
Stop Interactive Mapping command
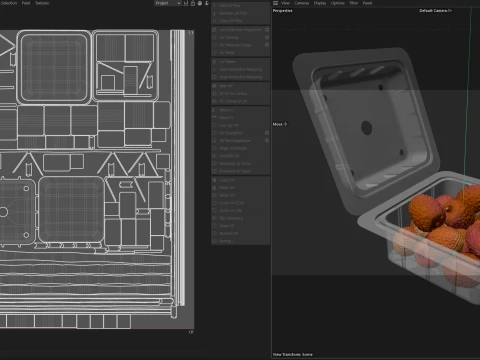[240, 77]
